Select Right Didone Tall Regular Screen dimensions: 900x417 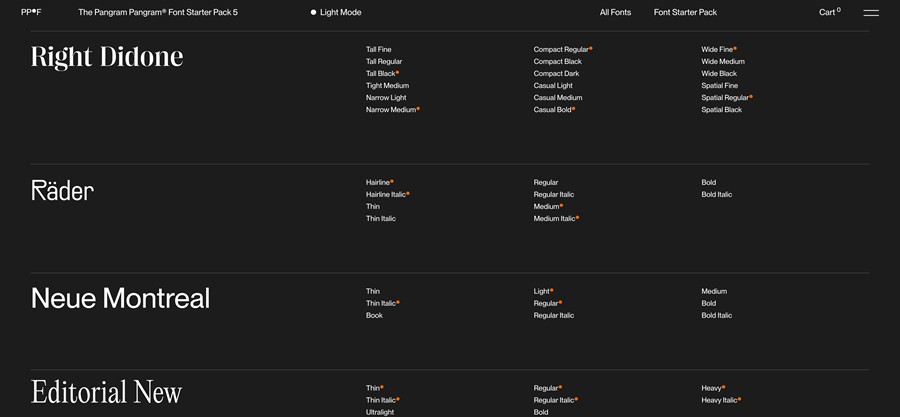(x=384, y=61)
